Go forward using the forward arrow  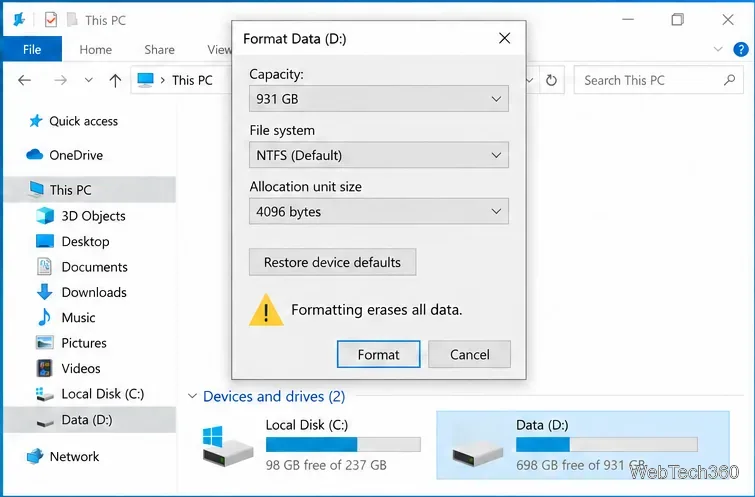[60, 80]
